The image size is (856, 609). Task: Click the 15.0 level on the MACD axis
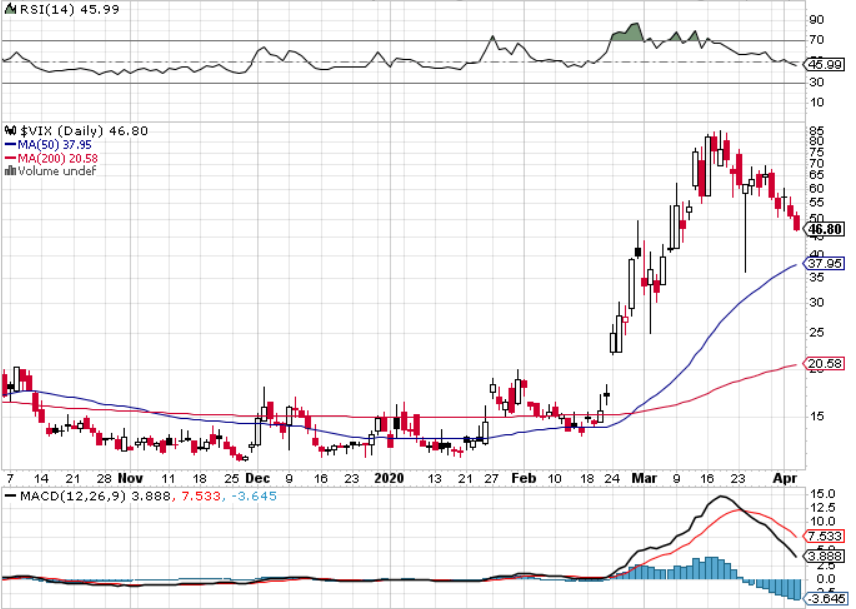[x=824, y=494]
